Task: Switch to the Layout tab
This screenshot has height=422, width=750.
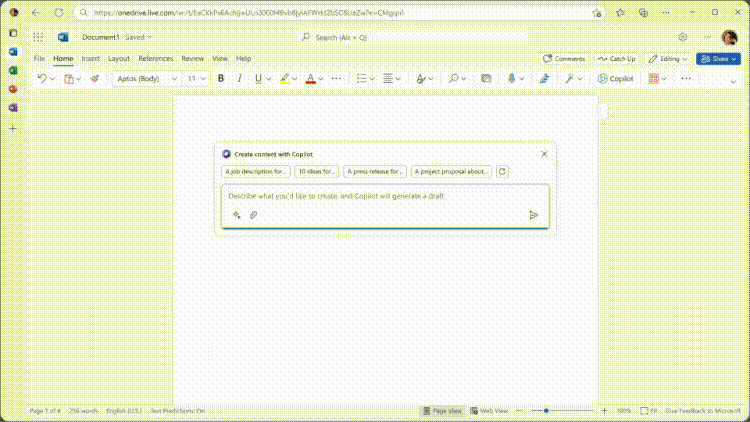Action: [x=119, y=59]
